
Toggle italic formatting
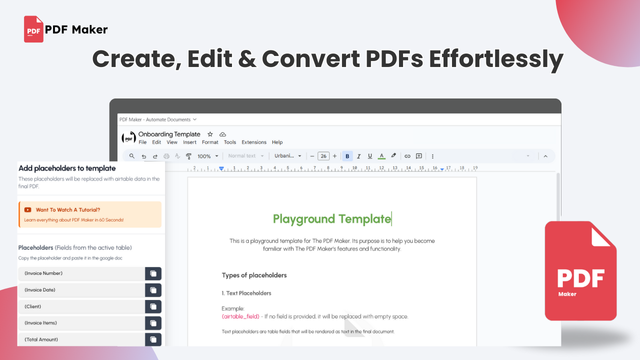click(x=359, y=156)
